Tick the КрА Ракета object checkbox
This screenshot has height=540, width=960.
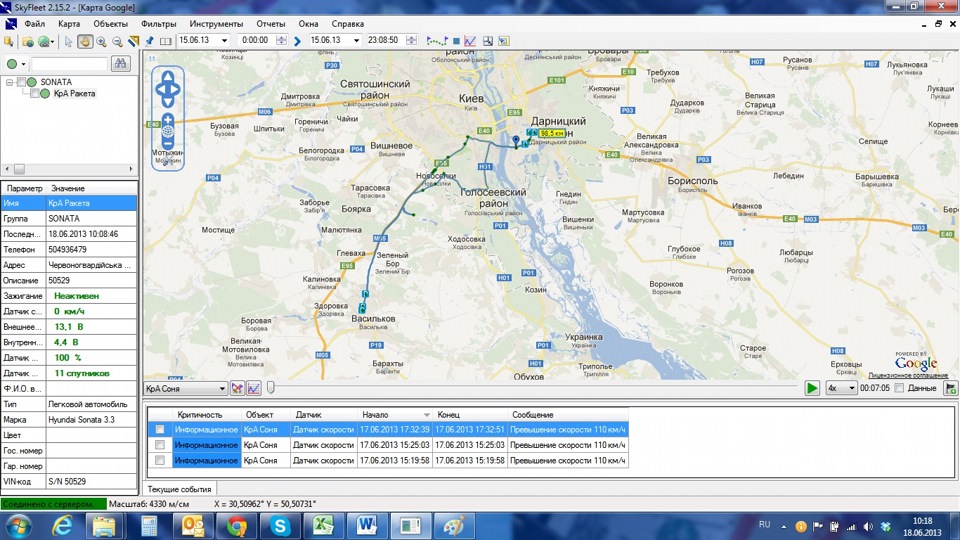coord(35,94)
